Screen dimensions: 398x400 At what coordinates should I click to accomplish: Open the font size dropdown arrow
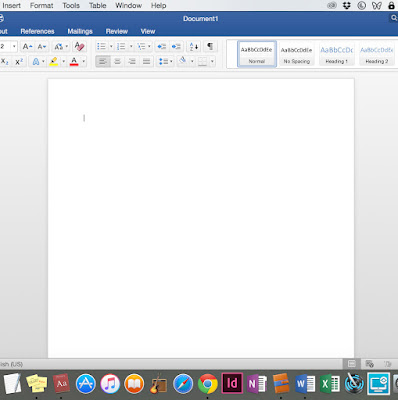pyautogui.click(x=14, y=46)
